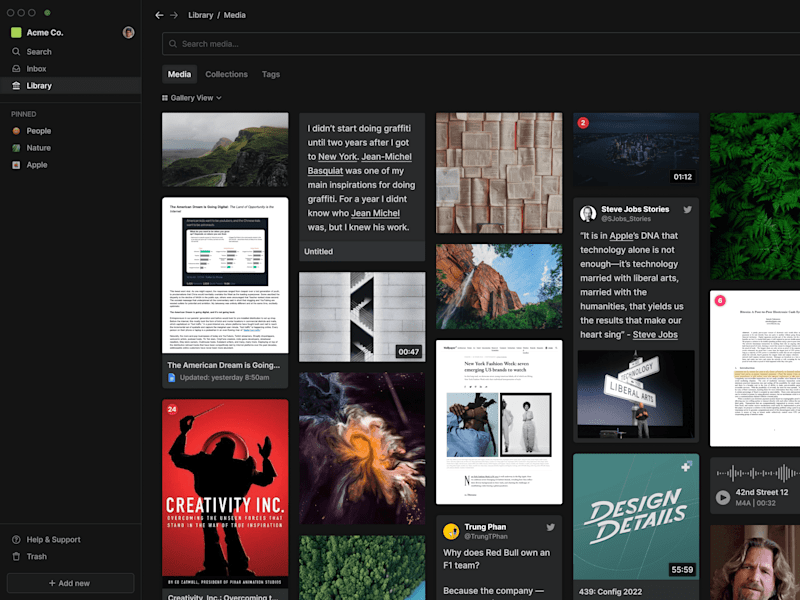Click the red 2 badge on city video
Viewport: 800px width, 600px height.
pos(583,122)
